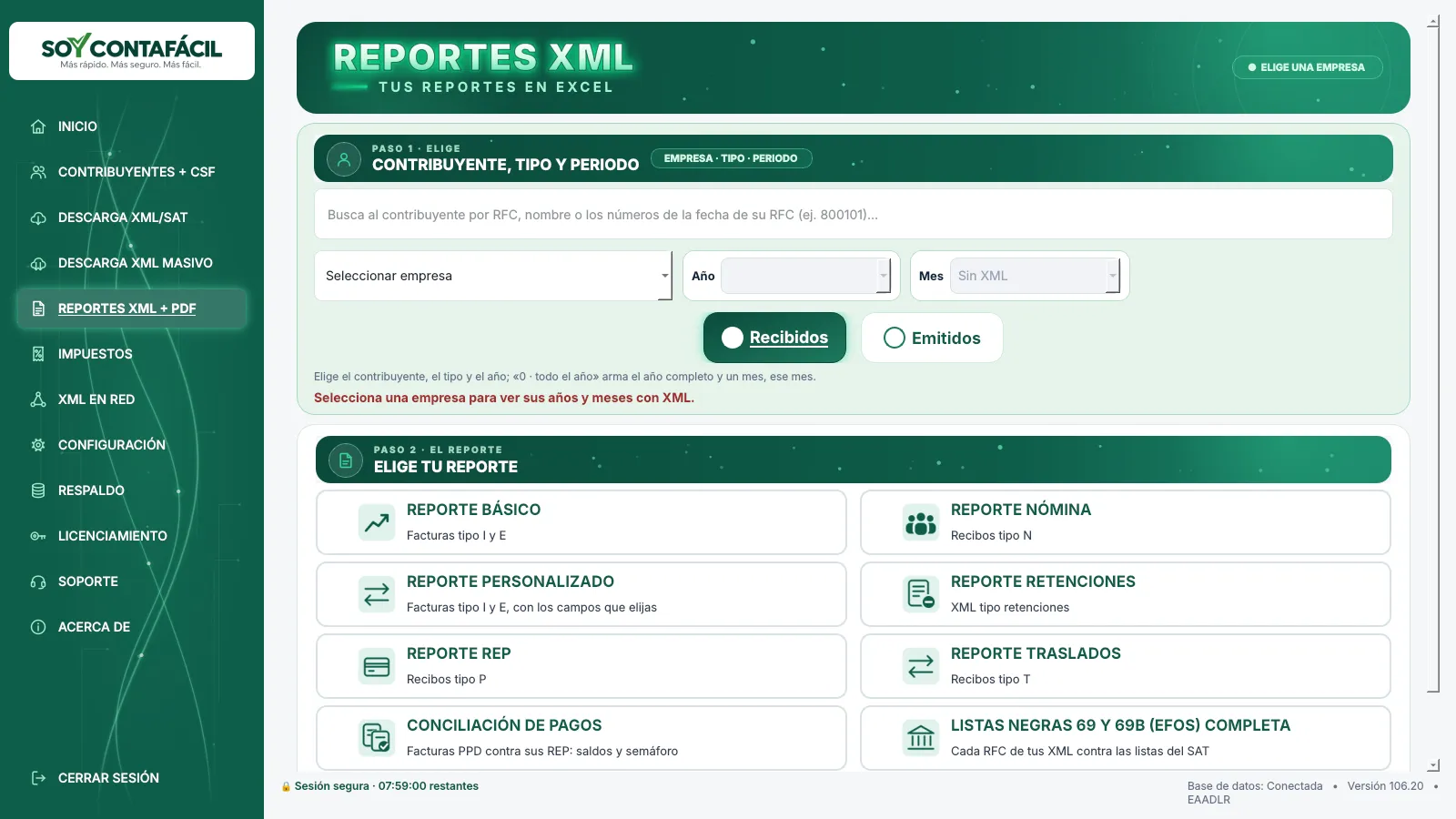This screenshot has width=1456, height=819.
Task: Click the Reporte Básico trend chart icon
Action: point(377,522)
